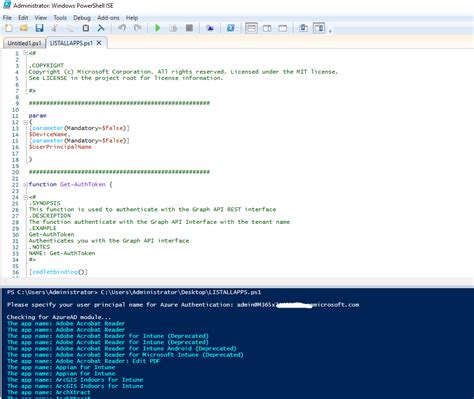Click 'Adobe Acrobat Reader for Microsoft Intune (Deprecated)' line
This screenshot has width=474, height=399.
[125, 355]
